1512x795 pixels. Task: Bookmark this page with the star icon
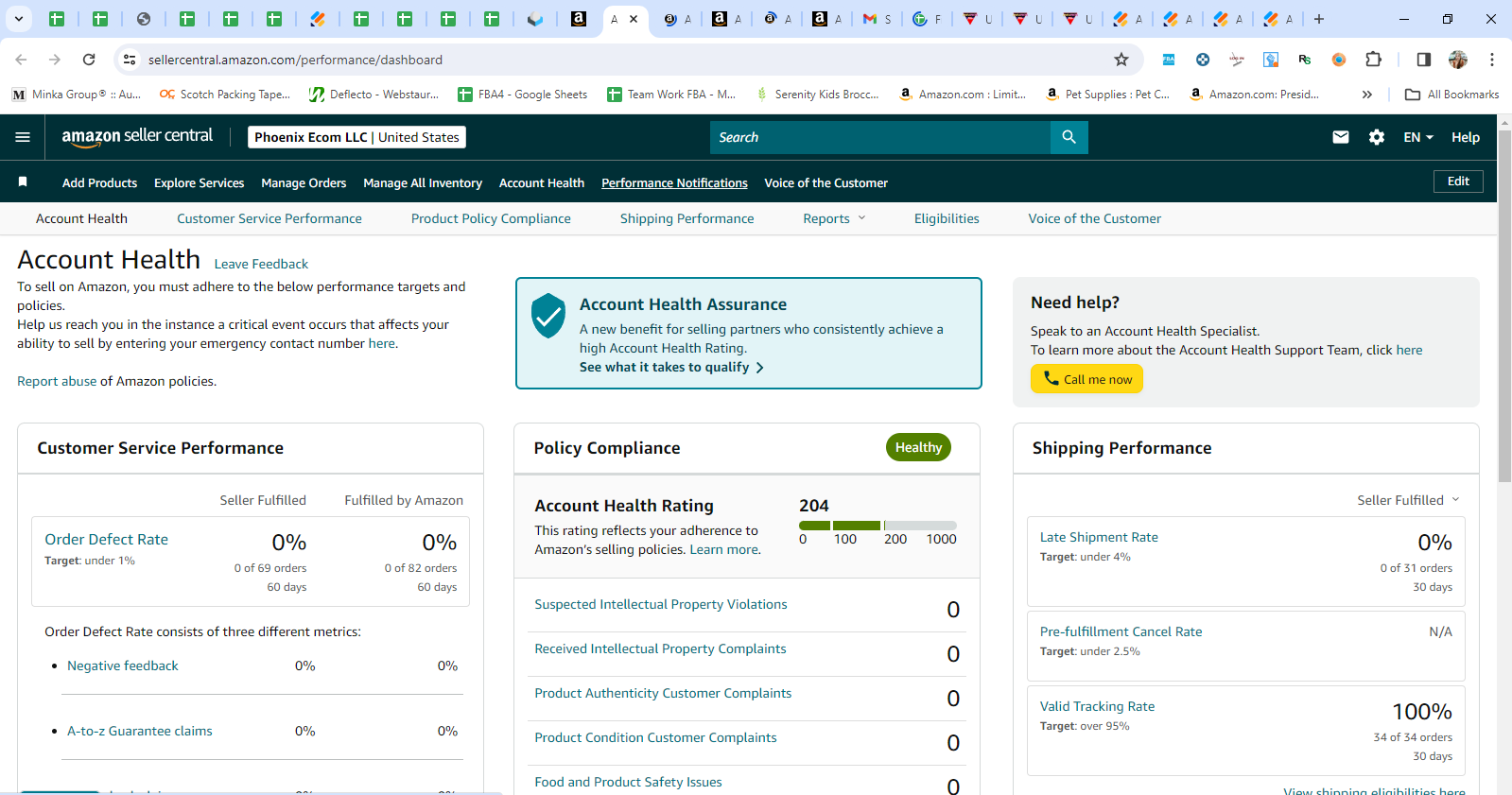coord(1121,60)
